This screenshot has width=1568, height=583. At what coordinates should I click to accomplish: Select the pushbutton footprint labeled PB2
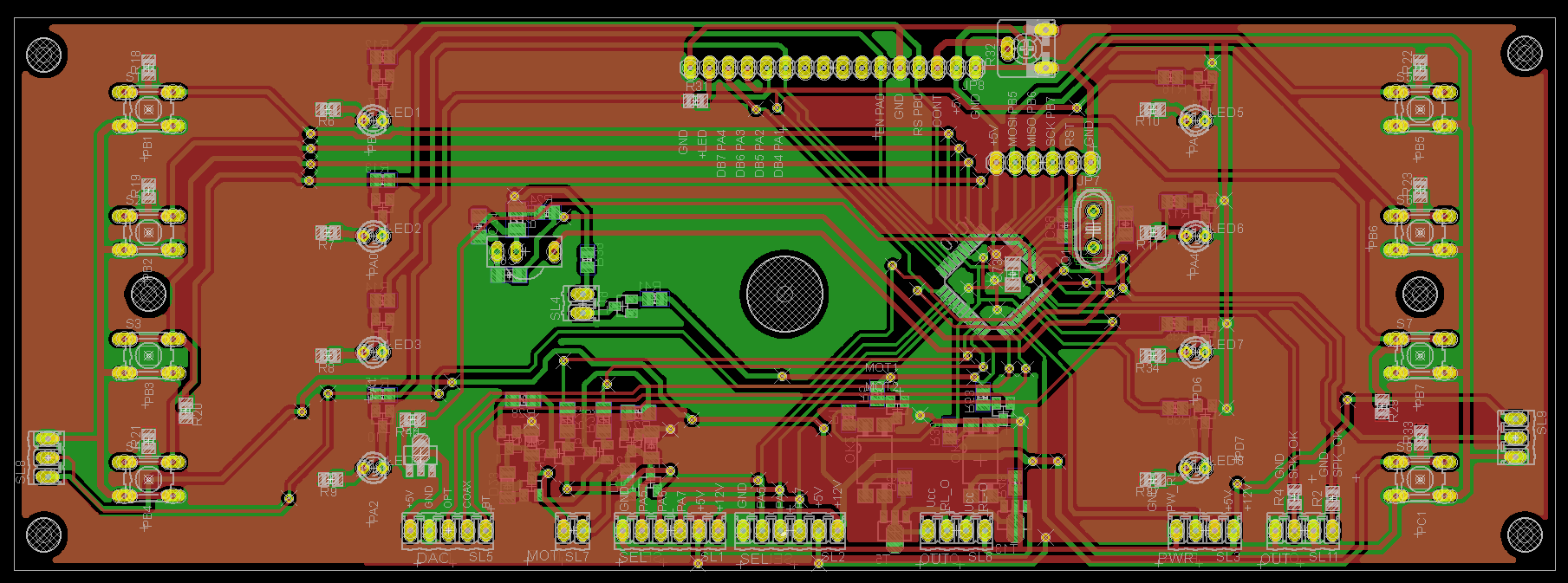click(x=149, y=231)
